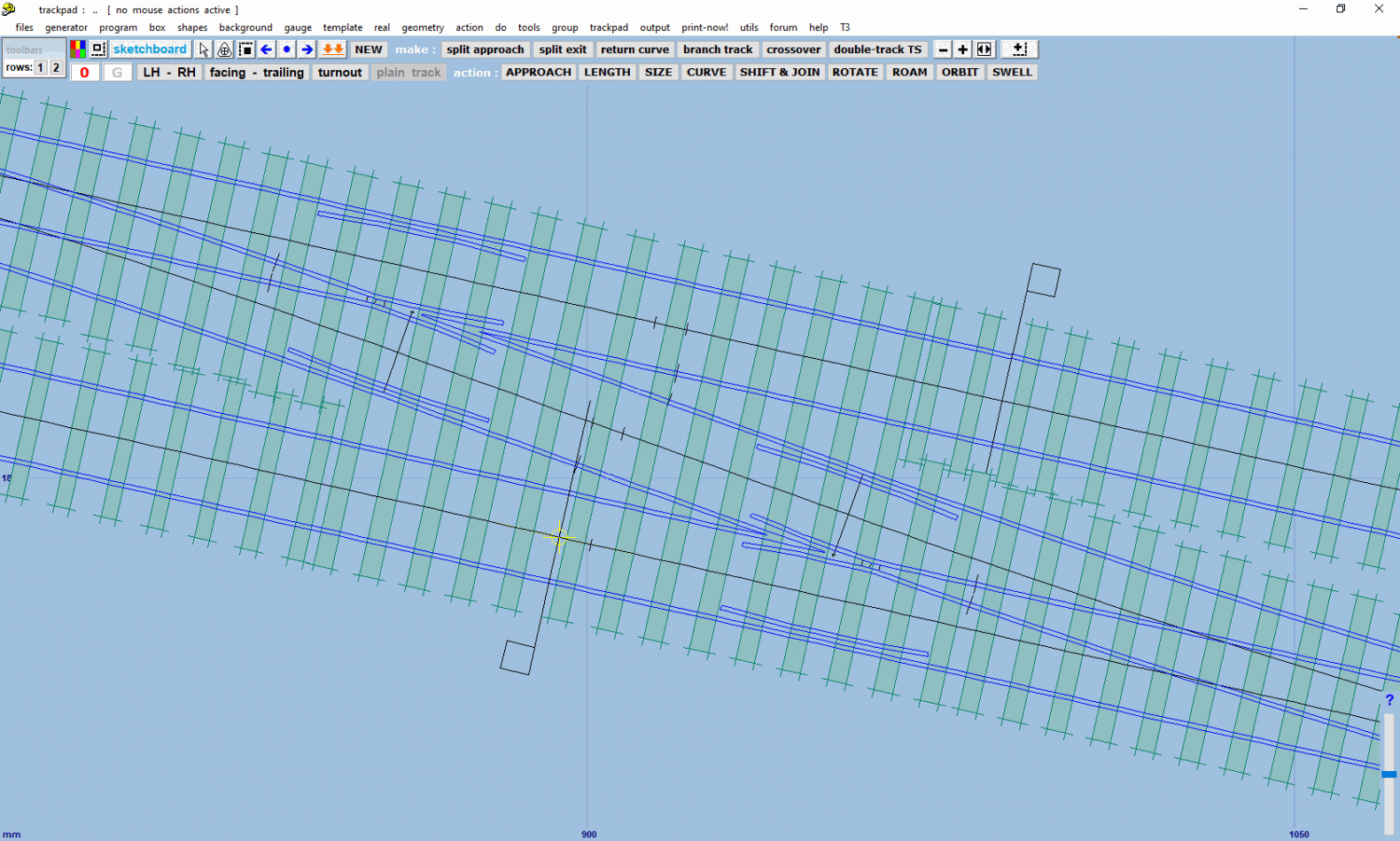Select the arrow pointer tool icon

tap(204, 50)
